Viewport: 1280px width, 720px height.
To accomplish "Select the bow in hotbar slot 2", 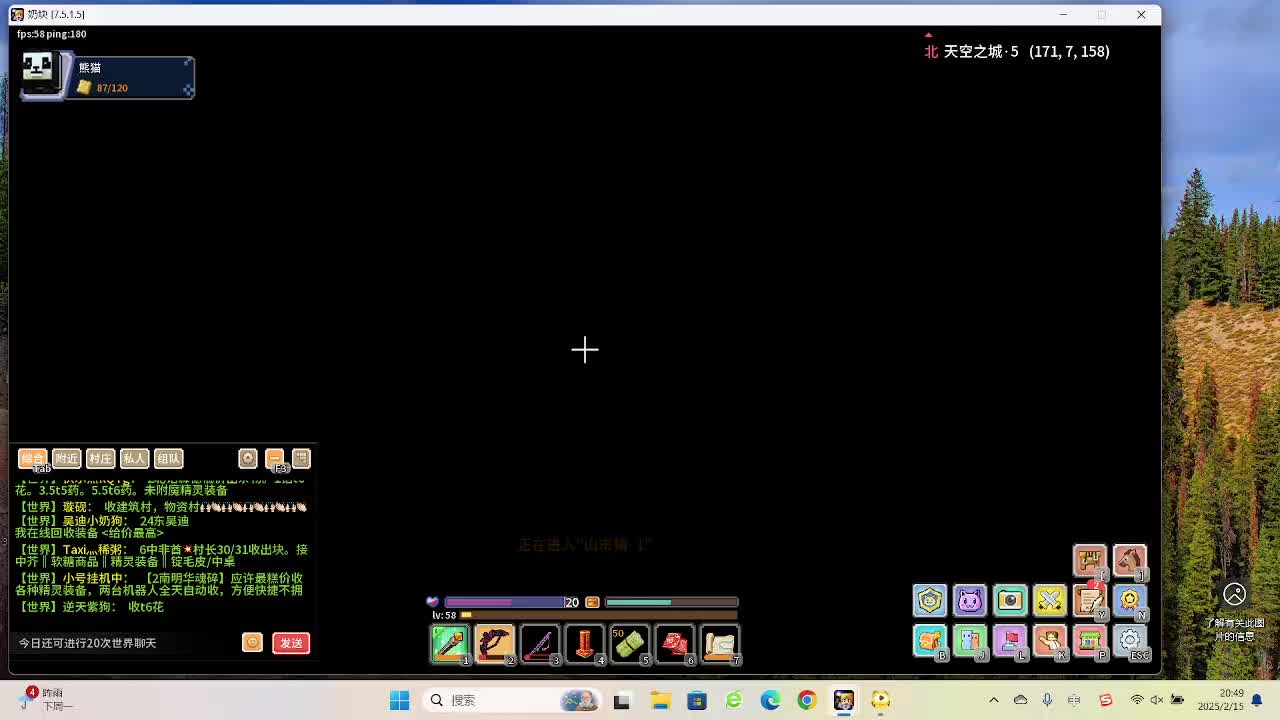I will pos(494,644).
